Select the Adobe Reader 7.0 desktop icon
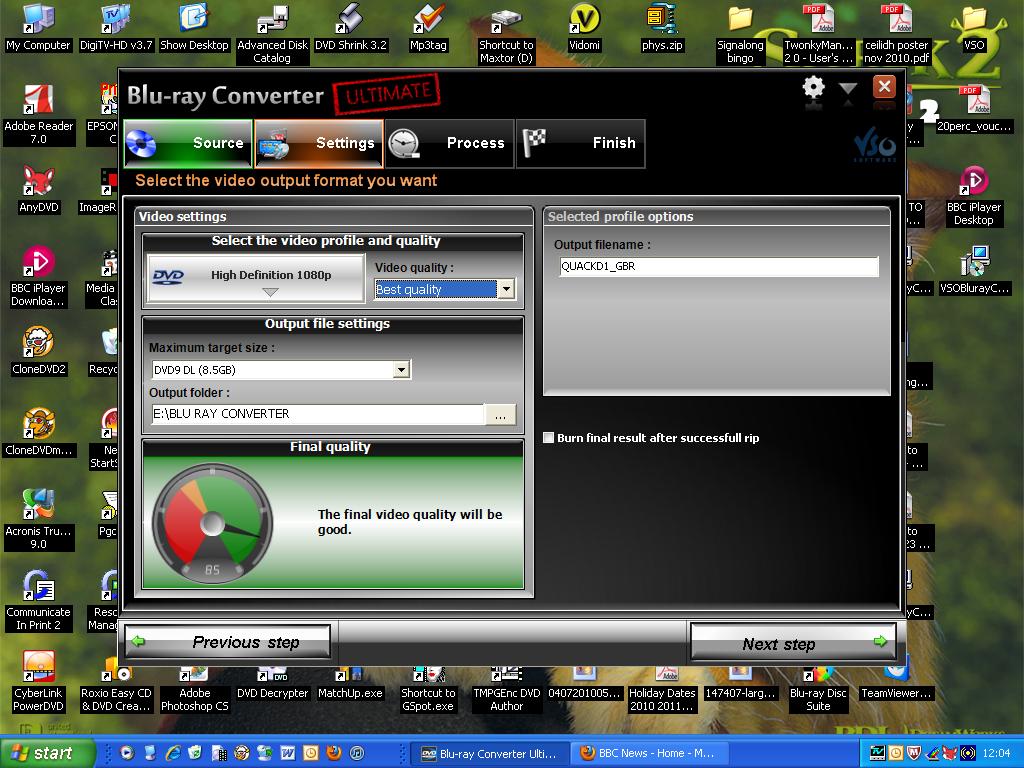Viewport: 1024px width, 768px height. coord(39,115)
